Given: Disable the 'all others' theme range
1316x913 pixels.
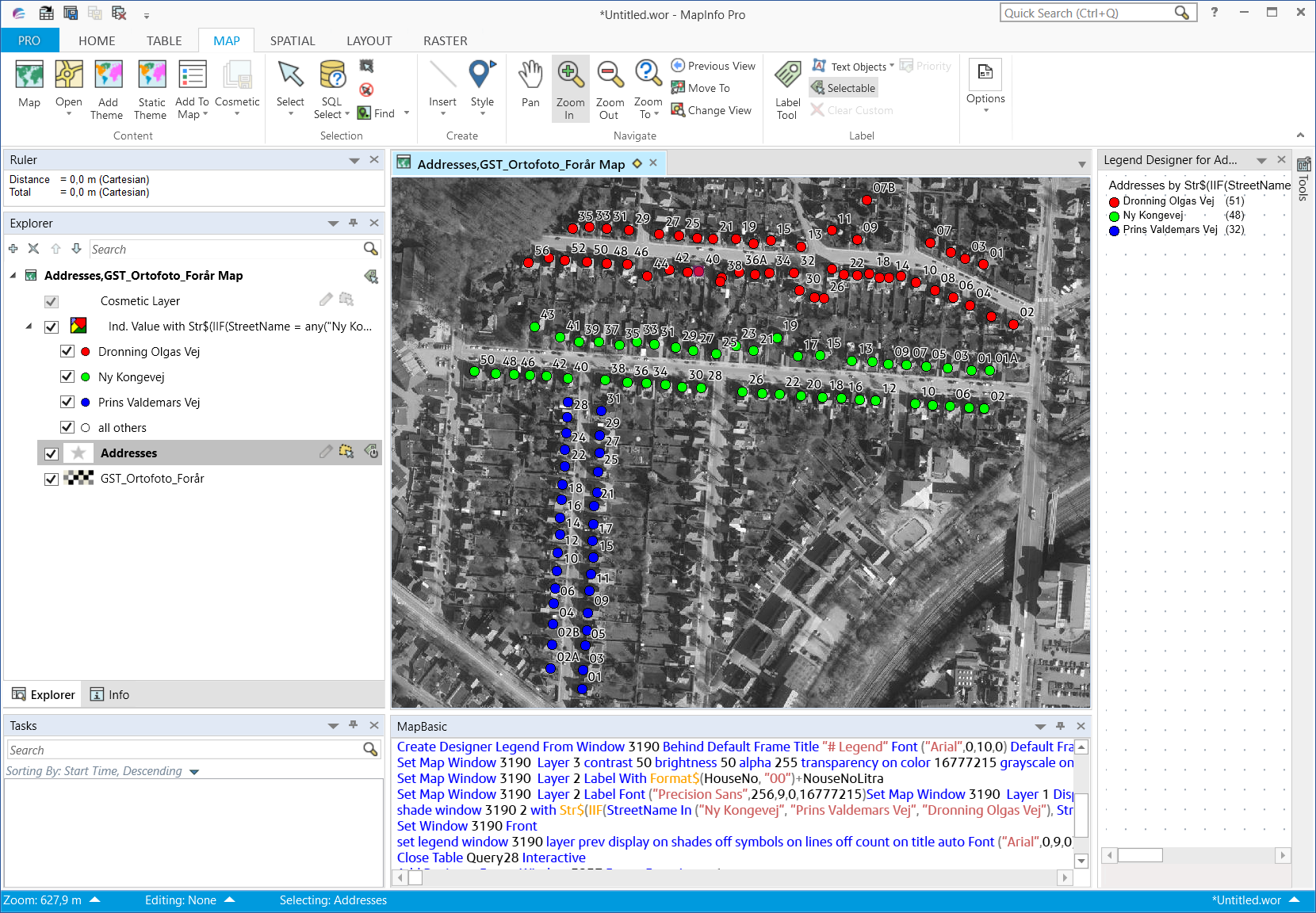Looking at the screenshot, I should (x=67, y=427).
